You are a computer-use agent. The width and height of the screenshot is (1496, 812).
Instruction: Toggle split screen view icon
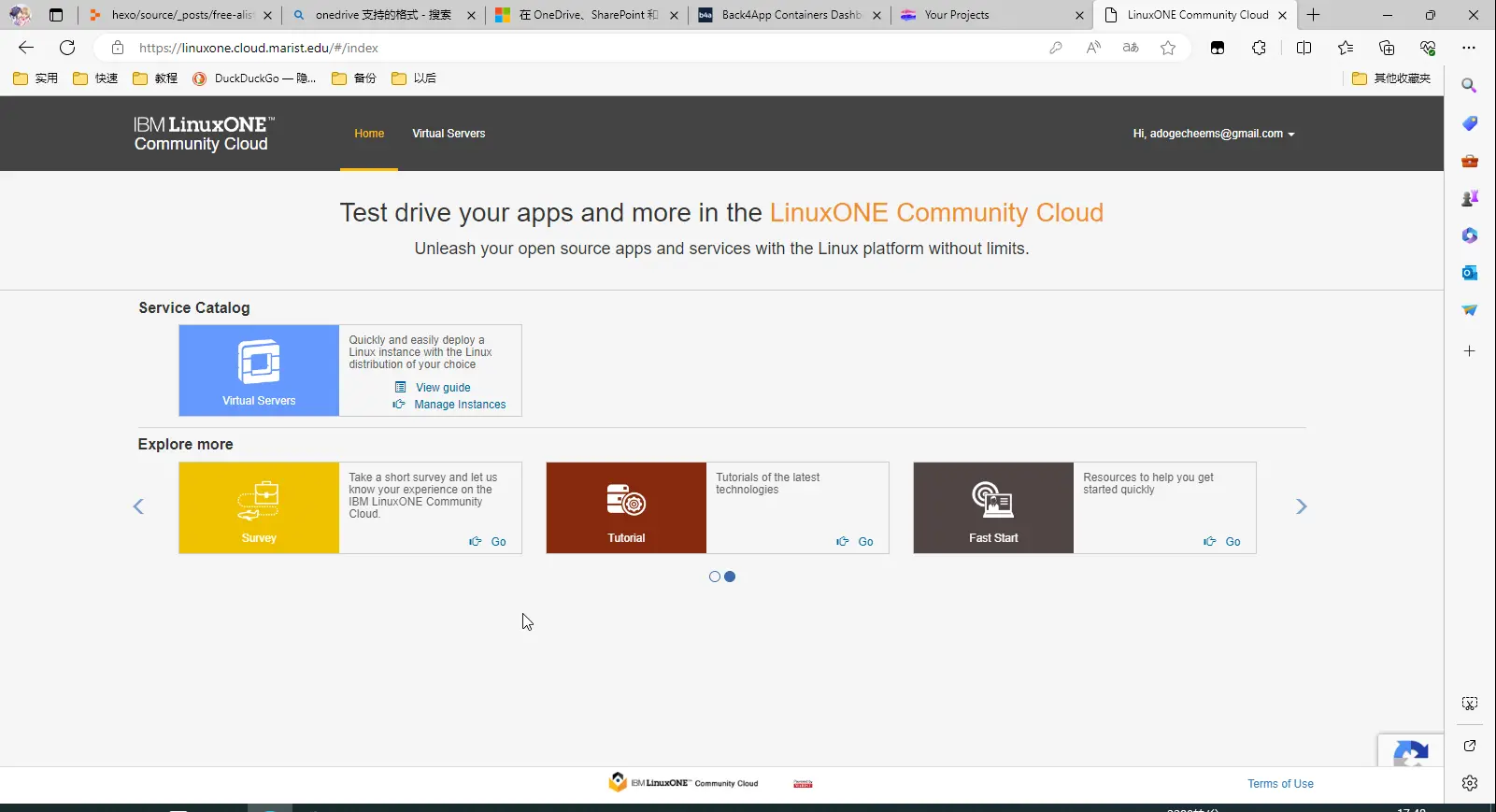1304,48
